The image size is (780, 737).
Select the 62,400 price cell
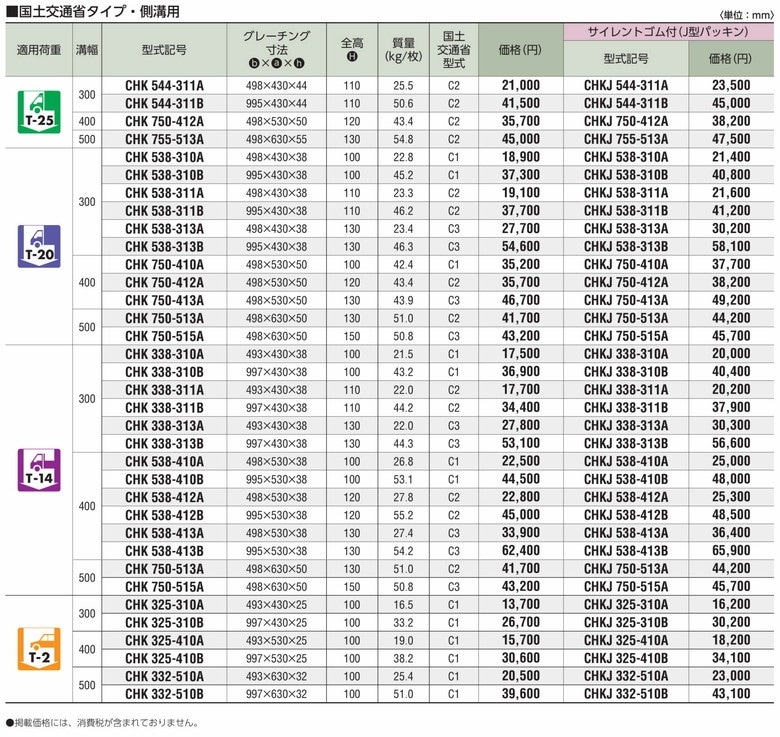(520, 551)
